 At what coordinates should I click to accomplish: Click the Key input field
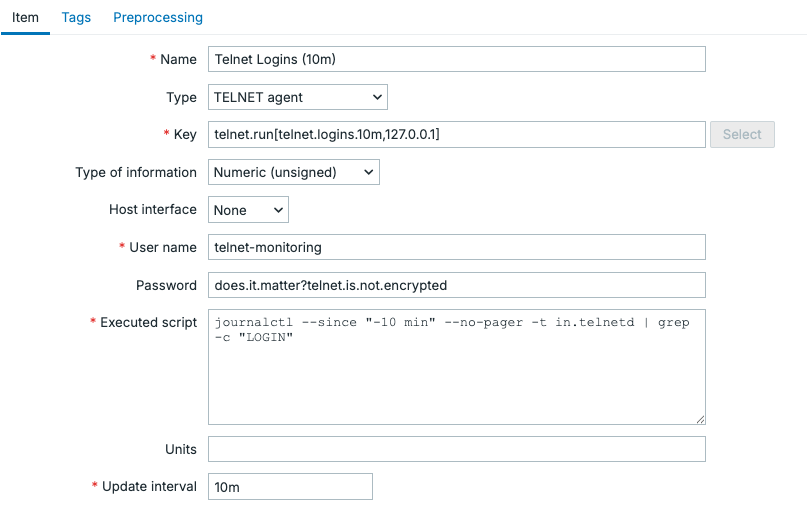click(x=457, y=134)
